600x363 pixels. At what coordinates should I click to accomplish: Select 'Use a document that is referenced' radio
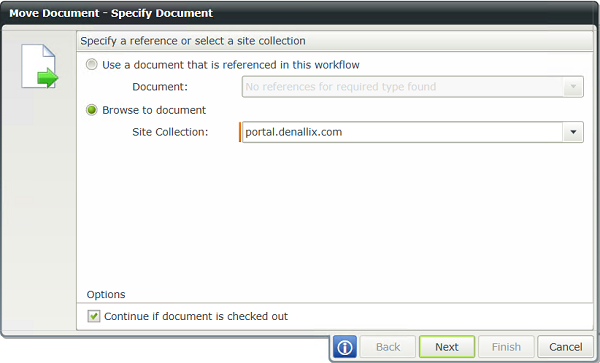(x=91, y=64)
